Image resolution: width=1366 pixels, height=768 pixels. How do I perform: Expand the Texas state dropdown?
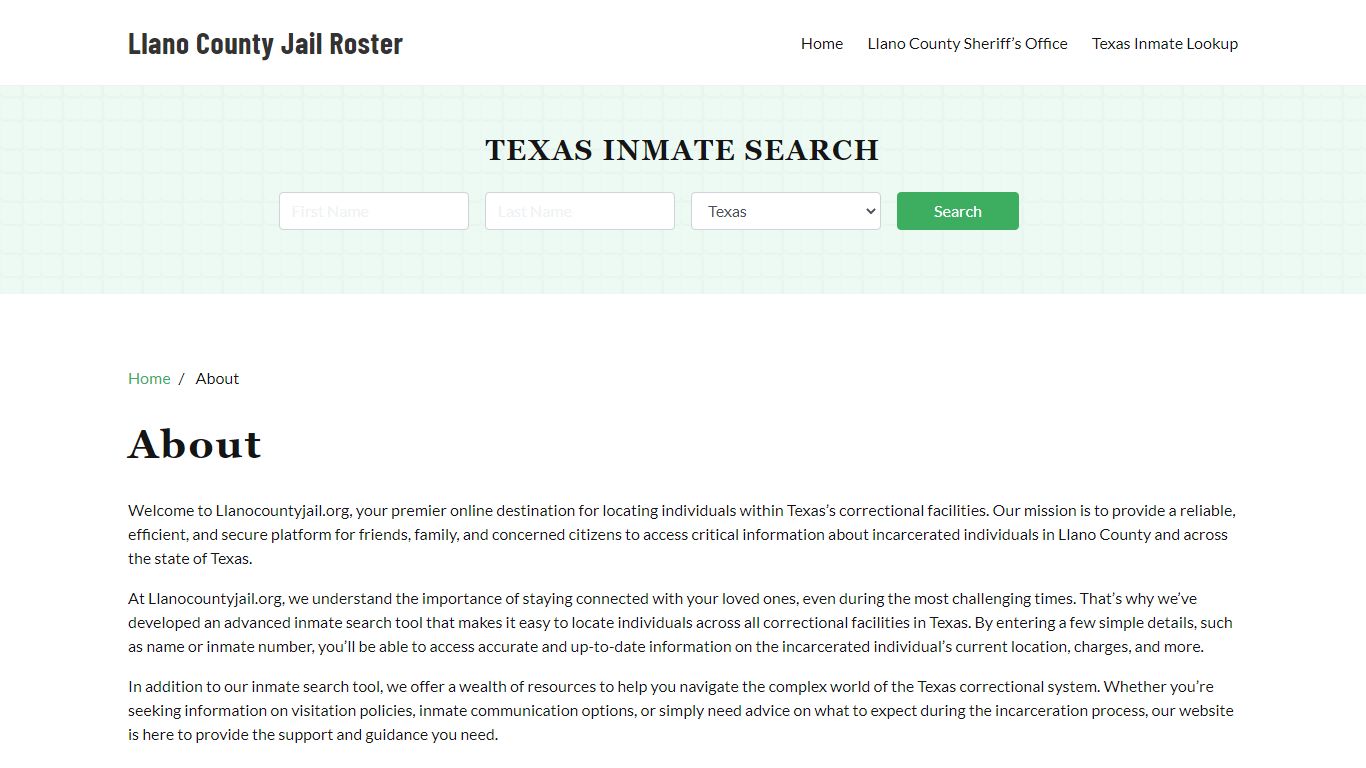786,211
